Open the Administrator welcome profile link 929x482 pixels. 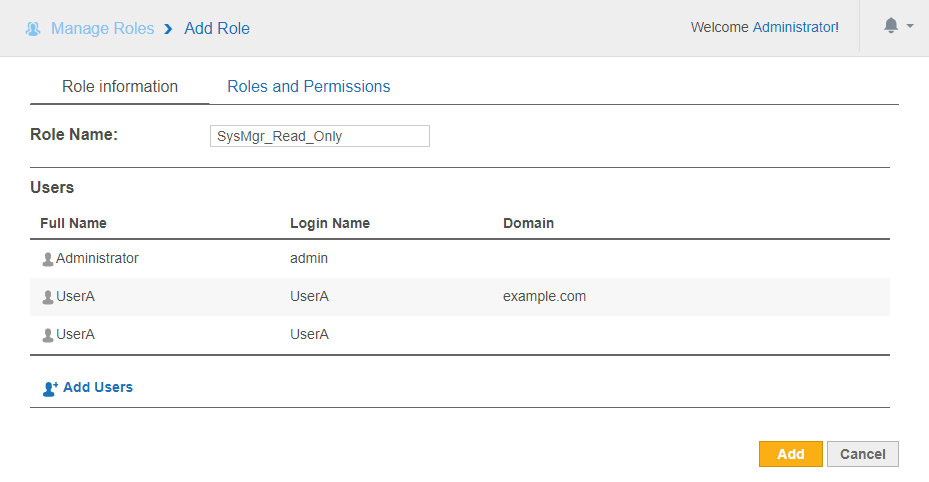pyautogui.click(x=794, y=27)
